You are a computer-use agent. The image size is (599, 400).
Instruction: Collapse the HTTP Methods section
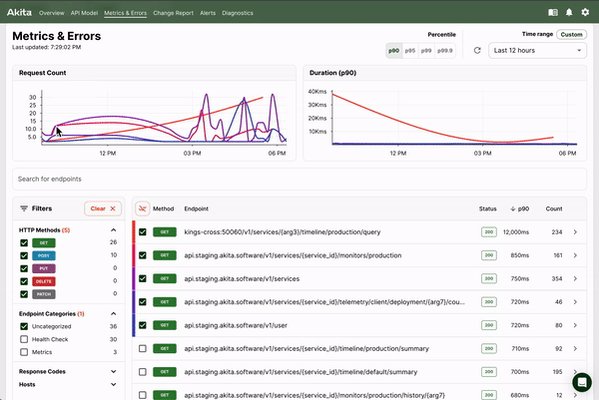[113, 230]
